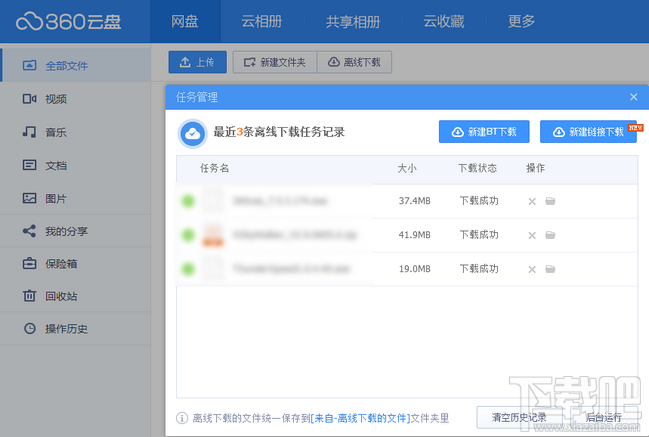Image resolution: width=649 pixels, height=437 pixels.
Task: Click the 360云盘 logo
Action: click(x=68, y=22)
